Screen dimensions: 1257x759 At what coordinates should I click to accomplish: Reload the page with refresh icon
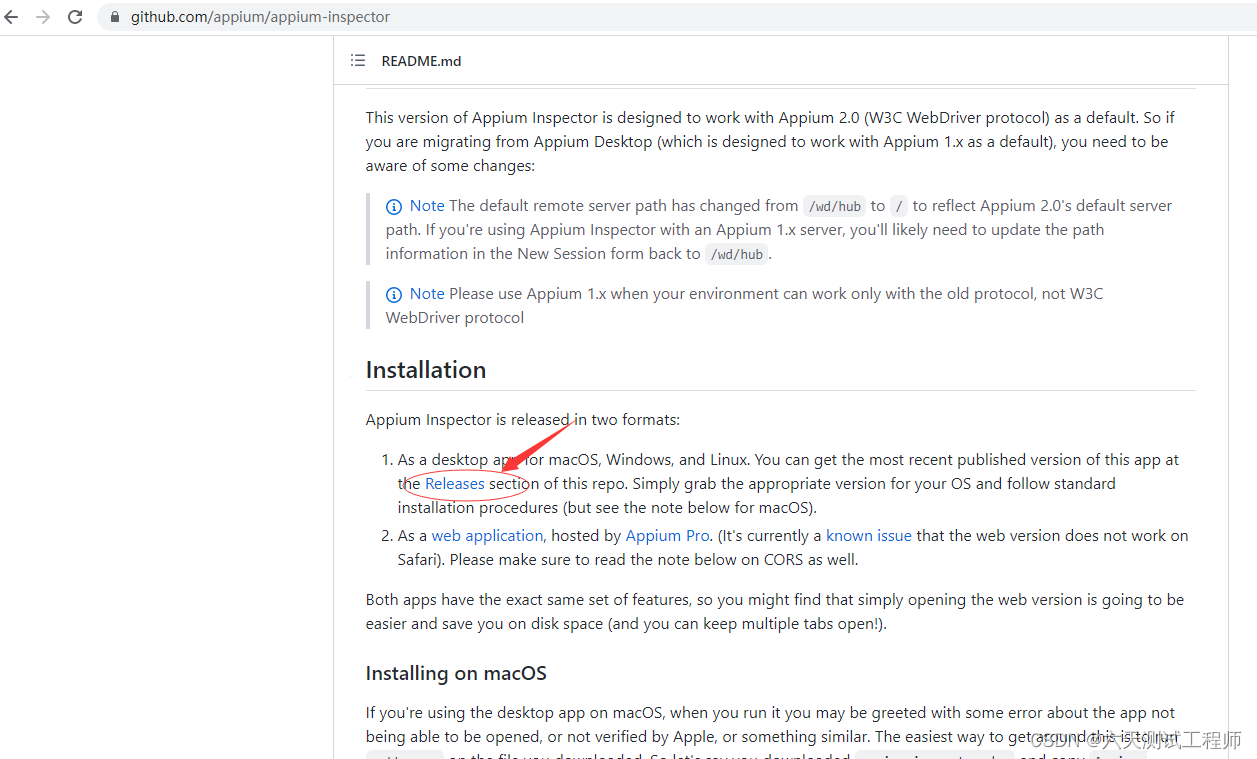point(75,17)
